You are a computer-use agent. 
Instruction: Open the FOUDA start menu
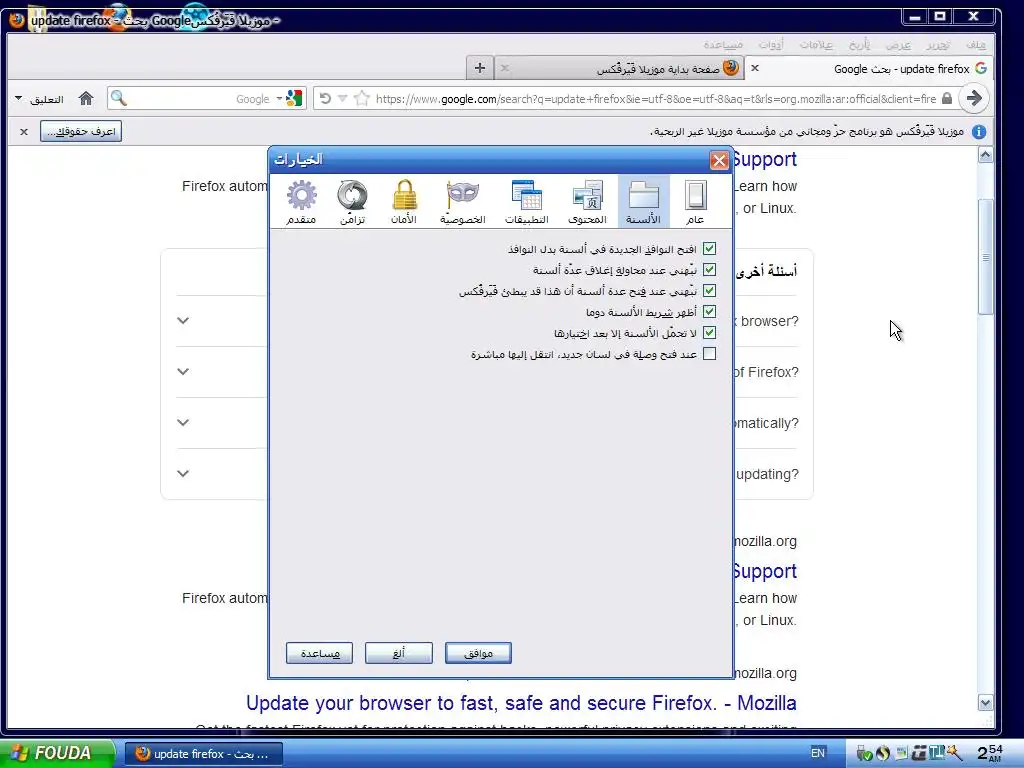56,753
